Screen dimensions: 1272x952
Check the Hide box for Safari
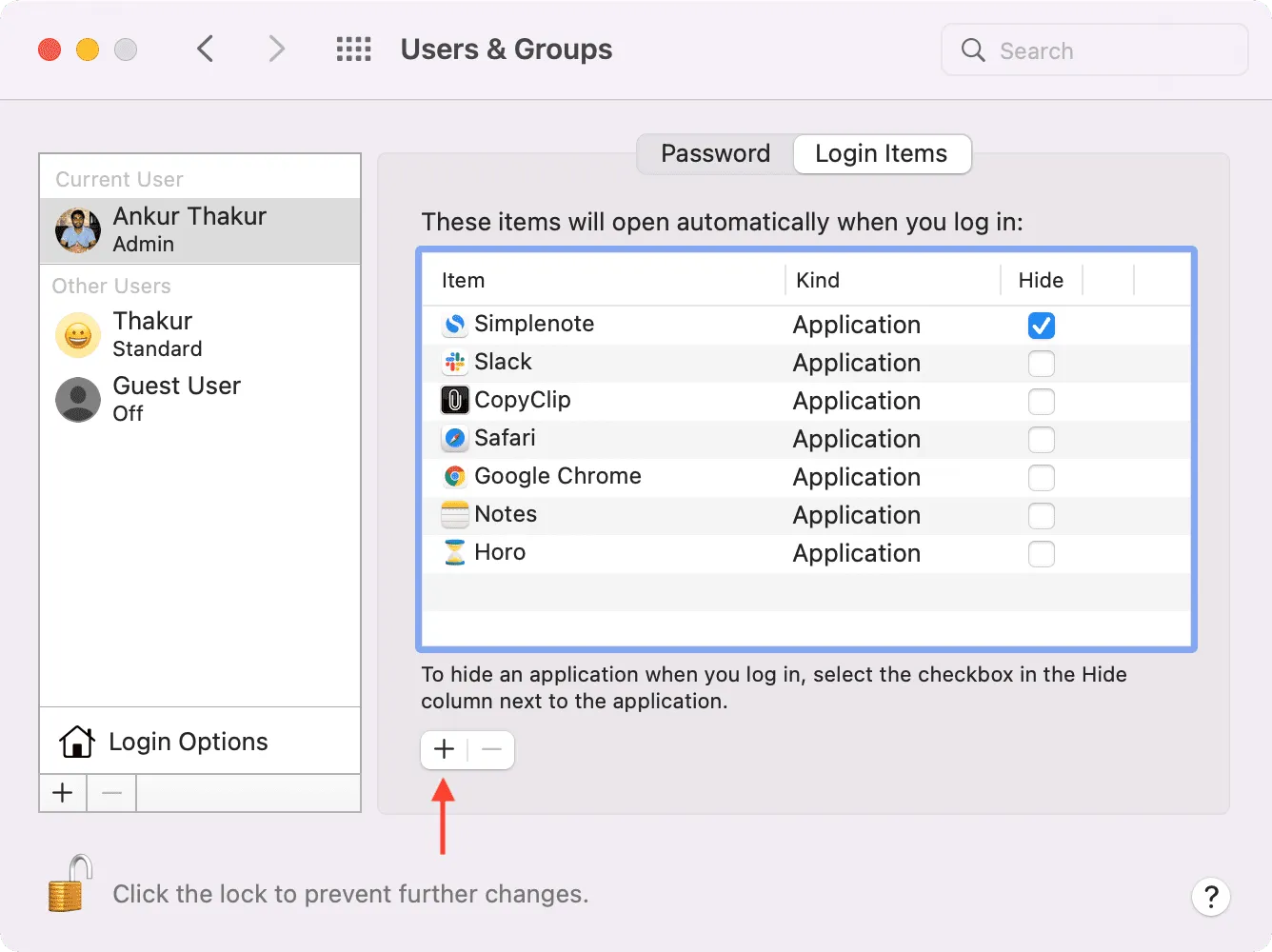tap(1042, 440)
